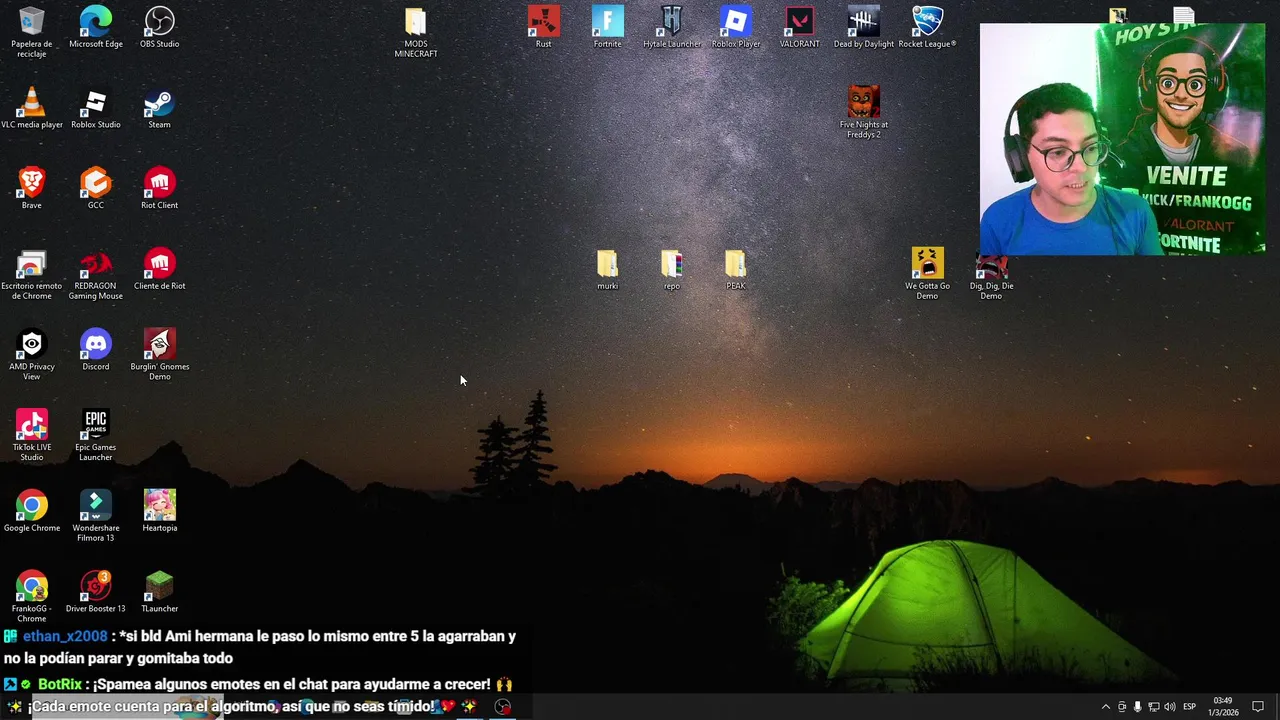Select the Roblox Studio icon

coord(96,108)
